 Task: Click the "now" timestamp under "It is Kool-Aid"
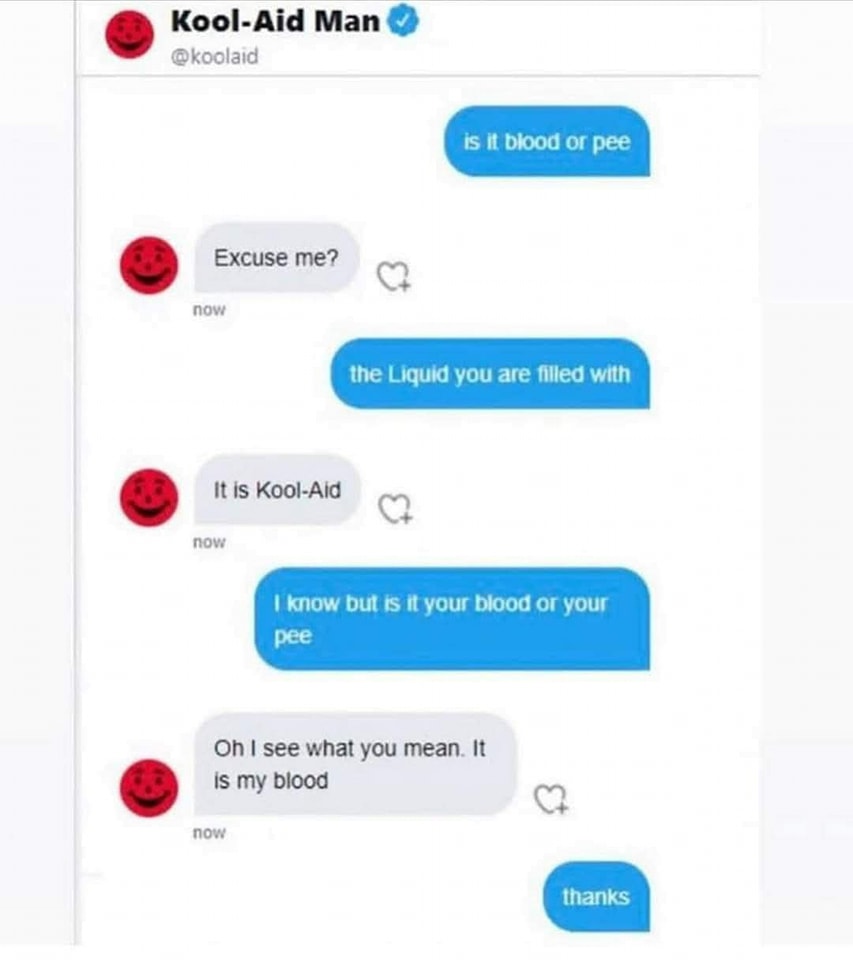(x=209, y=542)
